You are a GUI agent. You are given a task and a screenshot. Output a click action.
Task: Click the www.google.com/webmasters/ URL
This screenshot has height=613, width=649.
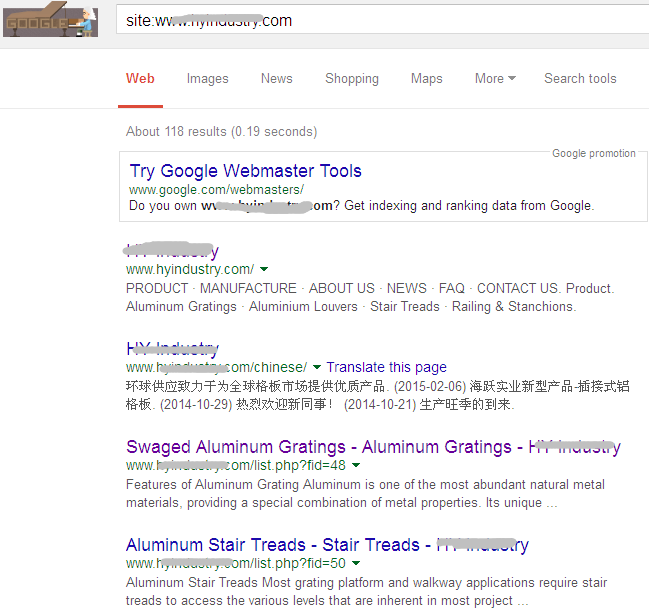coord(216,190)
